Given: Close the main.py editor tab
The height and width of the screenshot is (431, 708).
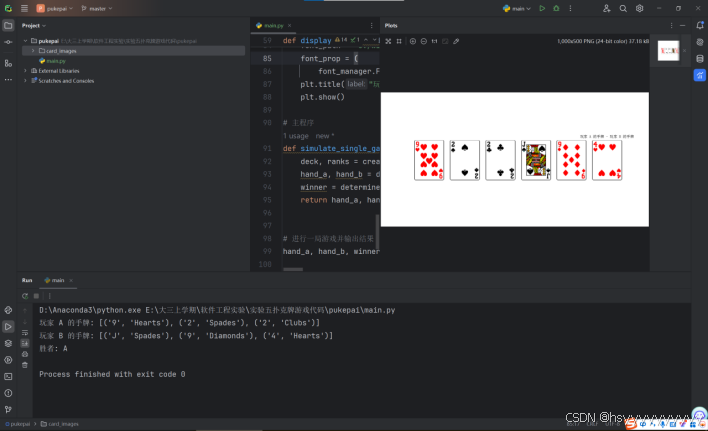Looking at the screenshot, I should click(x=289, y=26).
